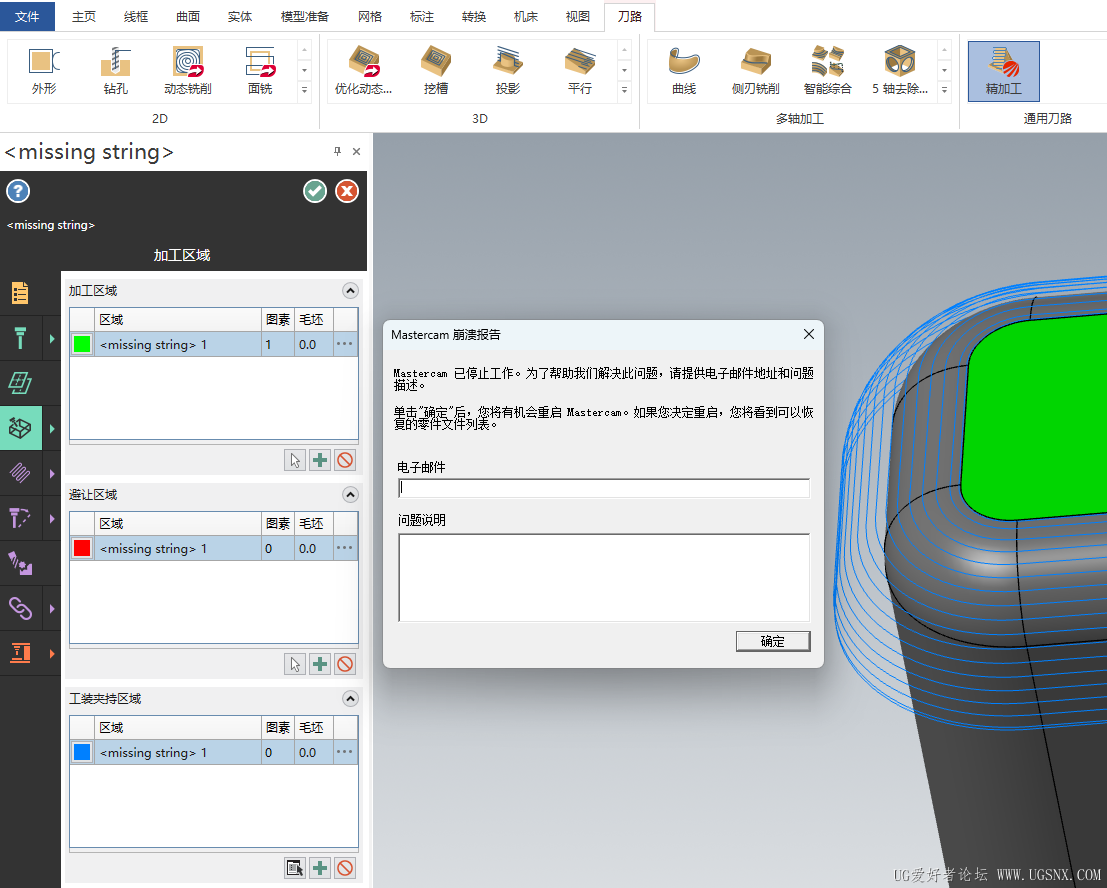Open the linking chain sidebar icon

click(x=20, y=608)
